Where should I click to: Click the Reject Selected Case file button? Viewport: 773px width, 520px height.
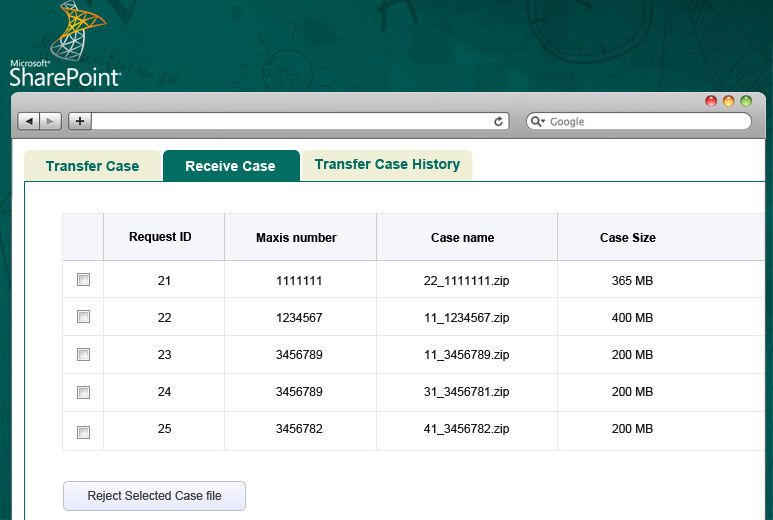pos(154,496)
